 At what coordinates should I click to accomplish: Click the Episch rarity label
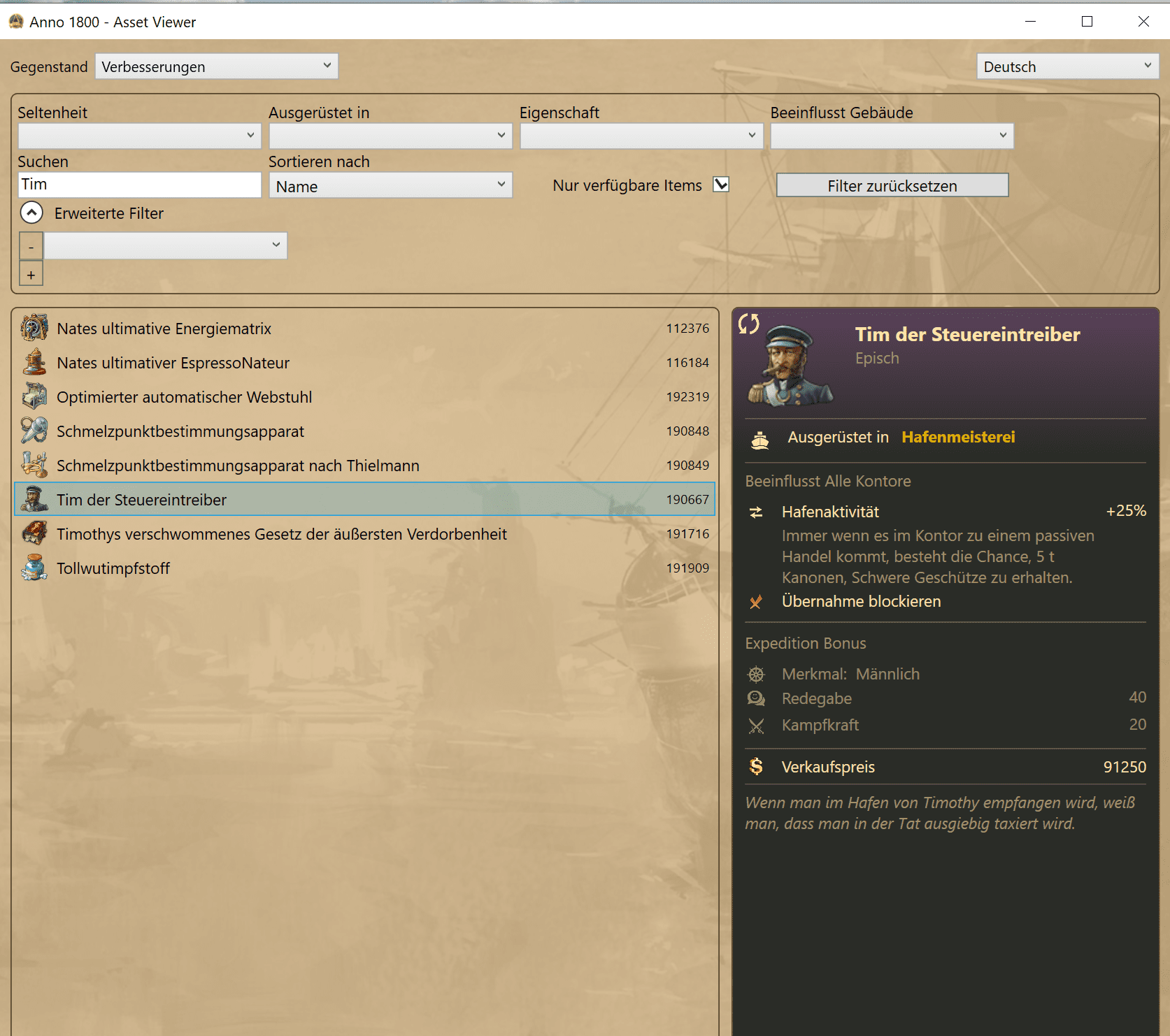[877, 358]
